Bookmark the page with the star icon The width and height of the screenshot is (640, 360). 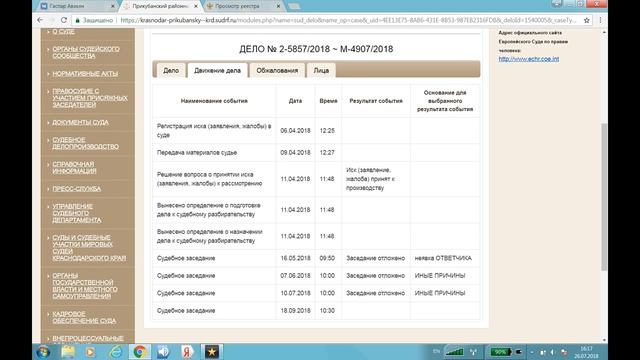pos(587,20)
